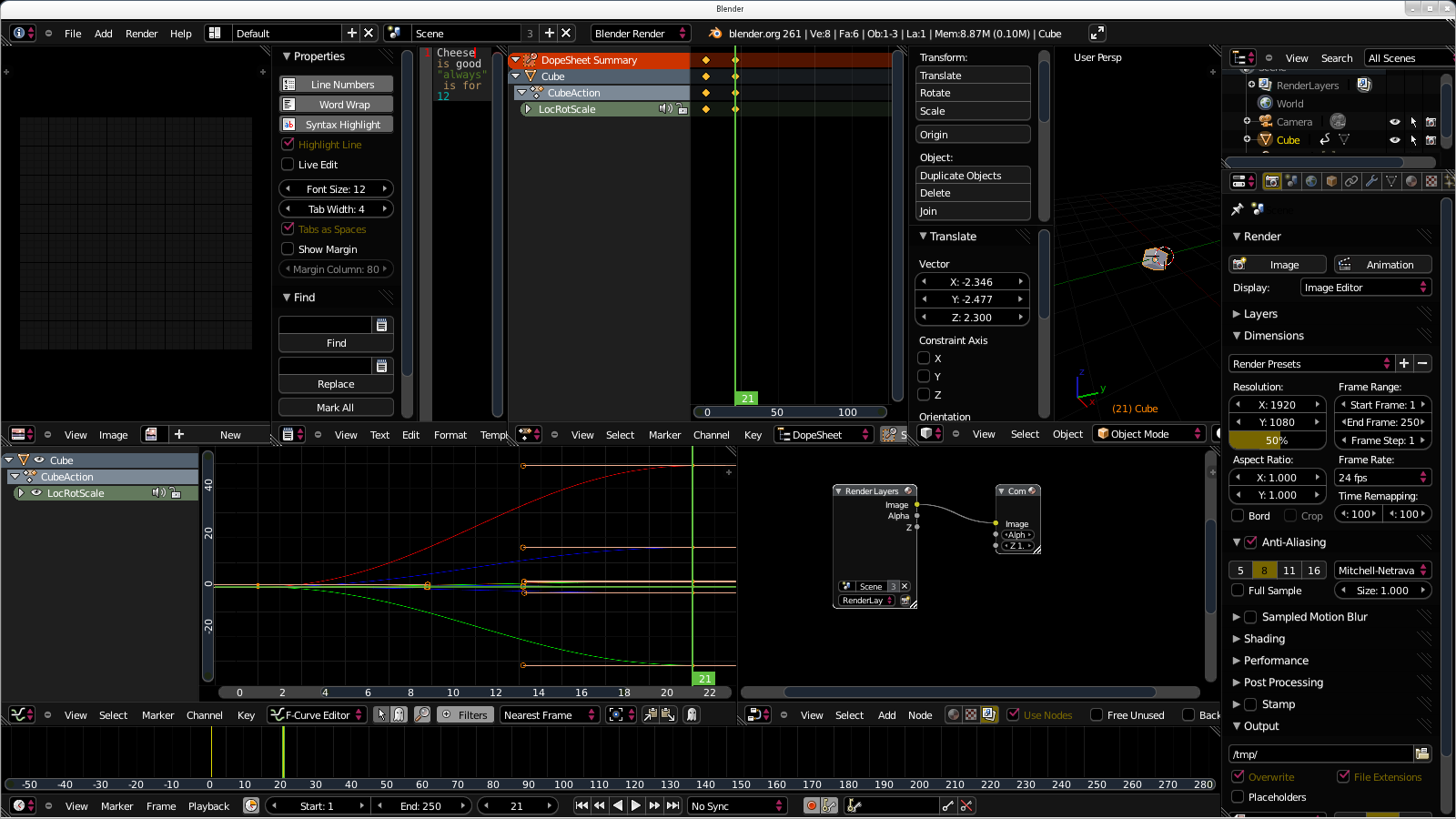The image size is (1456, 819).
Task: Enable the Free Unused checkbox
Action: click(x=1097, y=715)
